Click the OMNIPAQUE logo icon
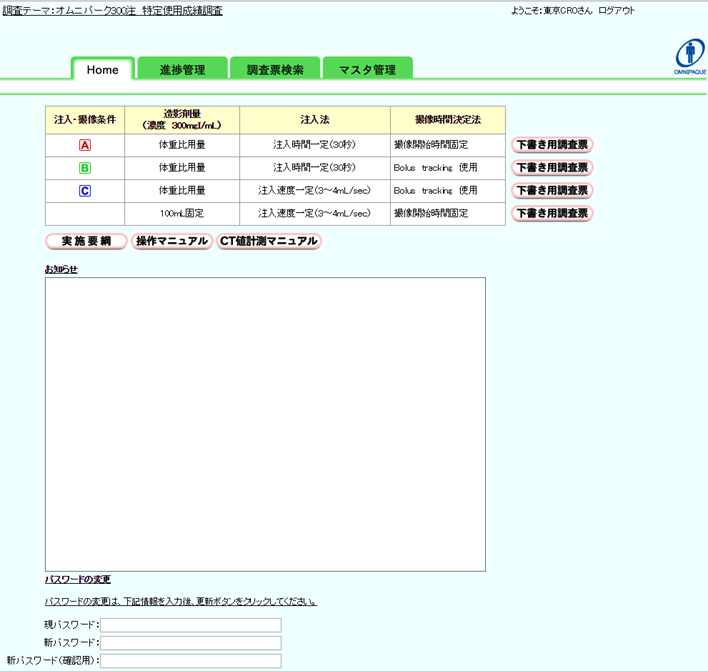The height and width of the screenshot is (671, 708). tap(690, 56)
